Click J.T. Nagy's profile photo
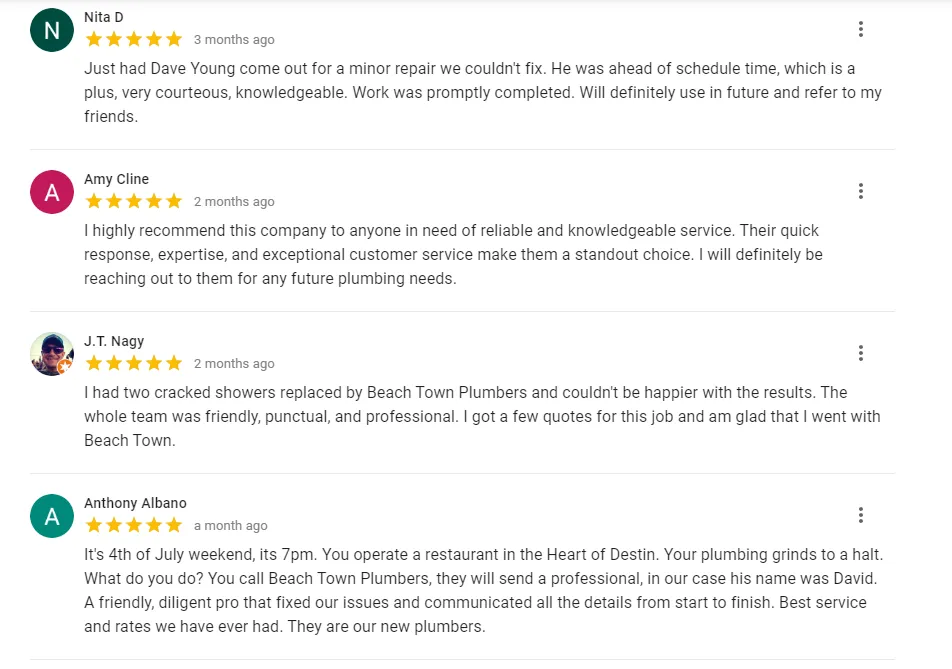The image size is (952, 669). tap(52, 354)
